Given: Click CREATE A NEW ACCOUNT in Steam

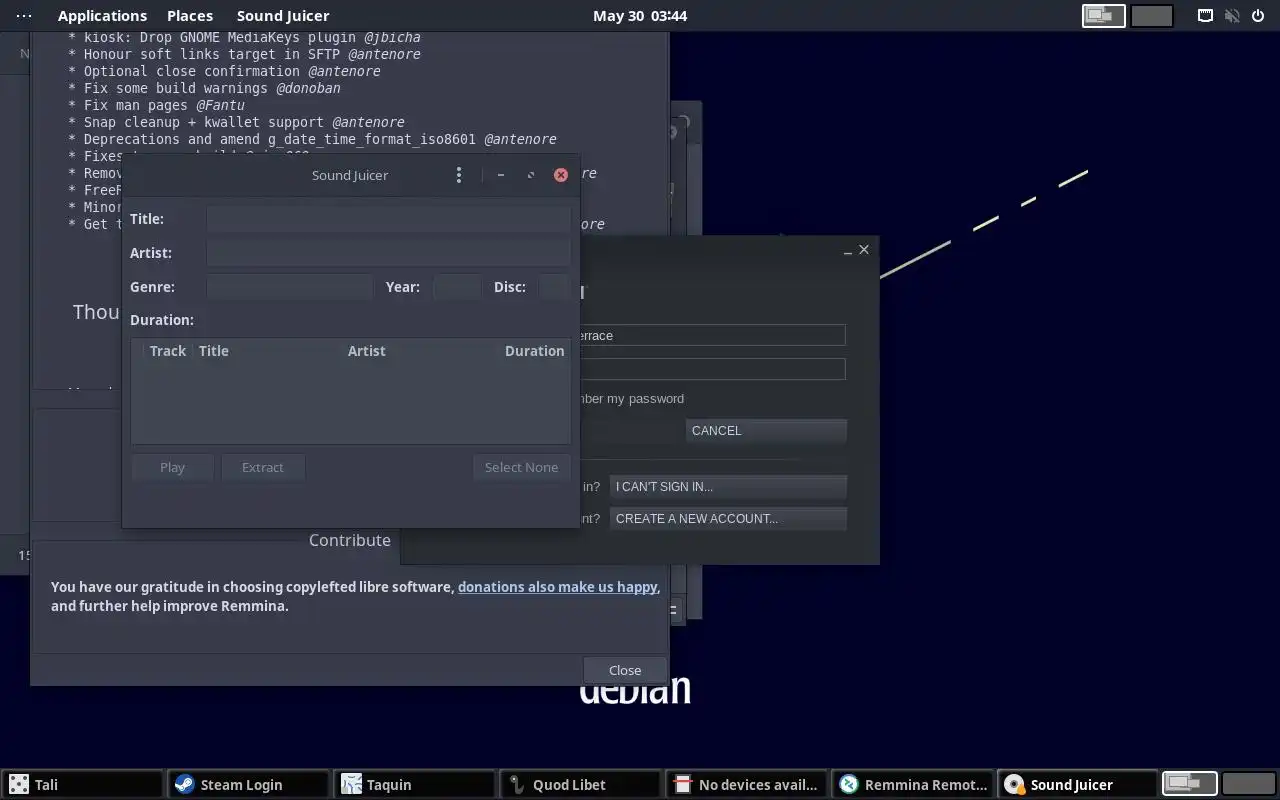Looking at the screenshot, I should 728,519.
